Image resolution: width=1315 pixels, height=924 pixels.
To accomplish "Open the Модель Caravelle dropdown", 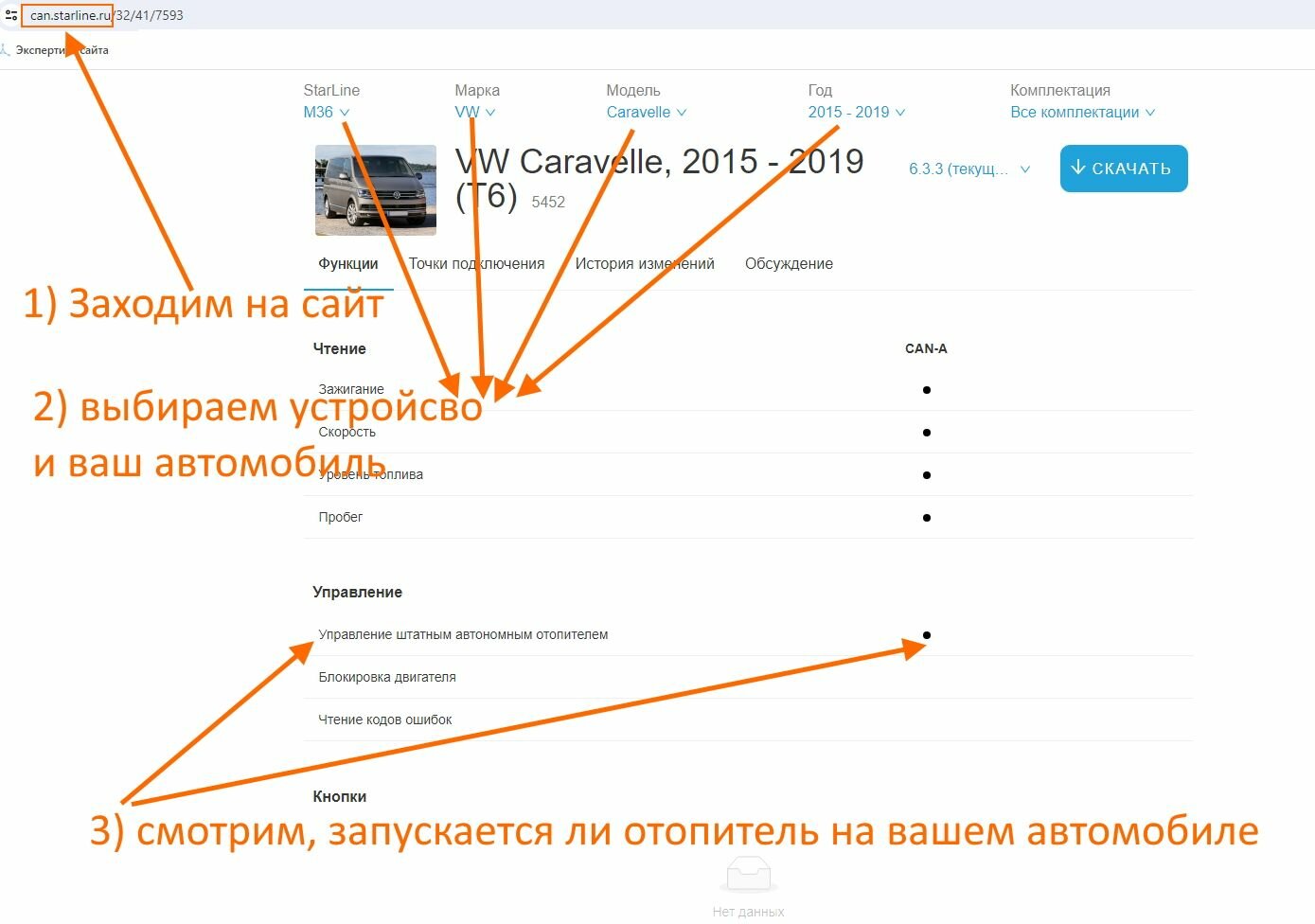I will click(647, 112).
